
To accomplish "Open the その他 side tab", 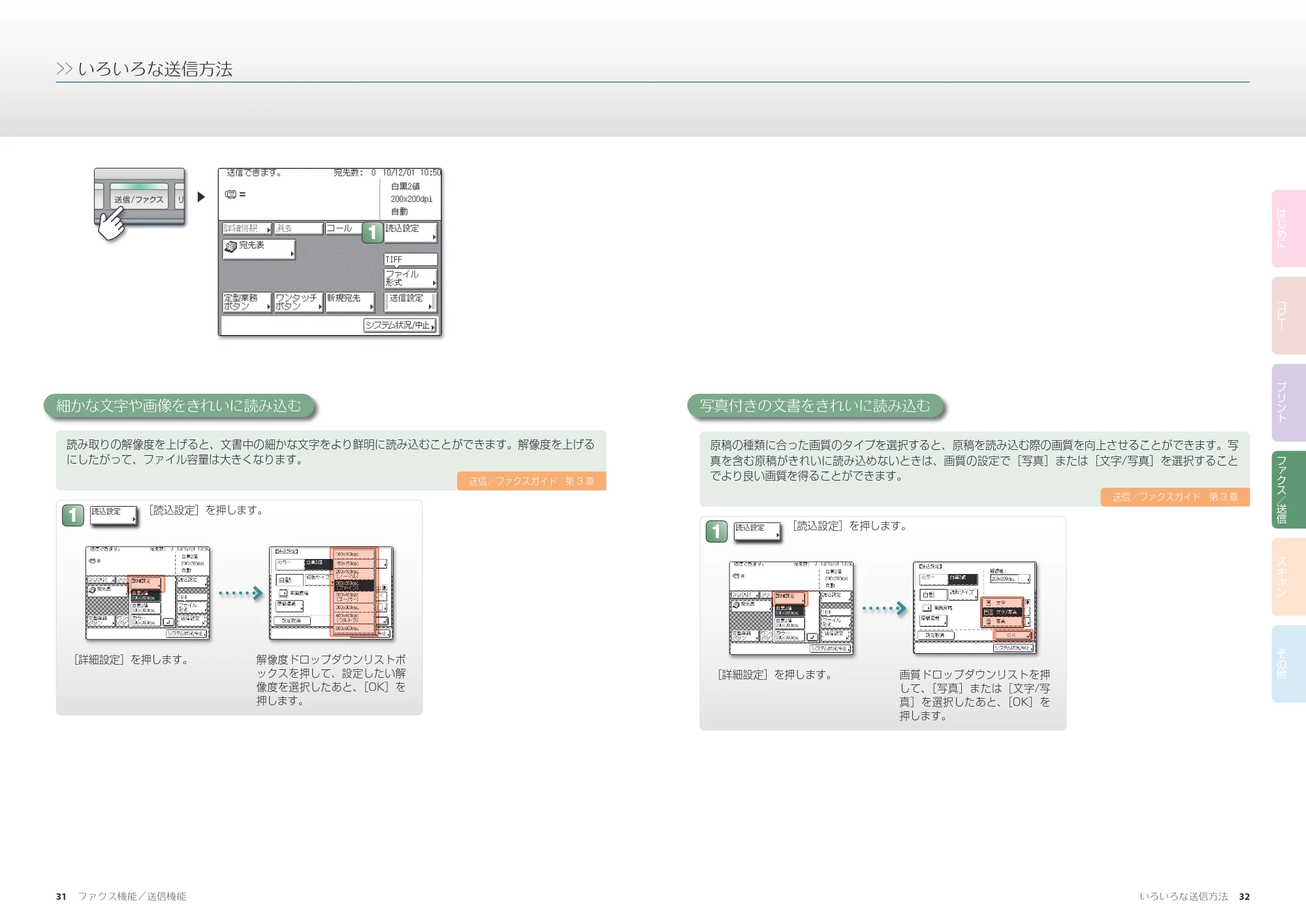I will click(x=1288, y=663).
